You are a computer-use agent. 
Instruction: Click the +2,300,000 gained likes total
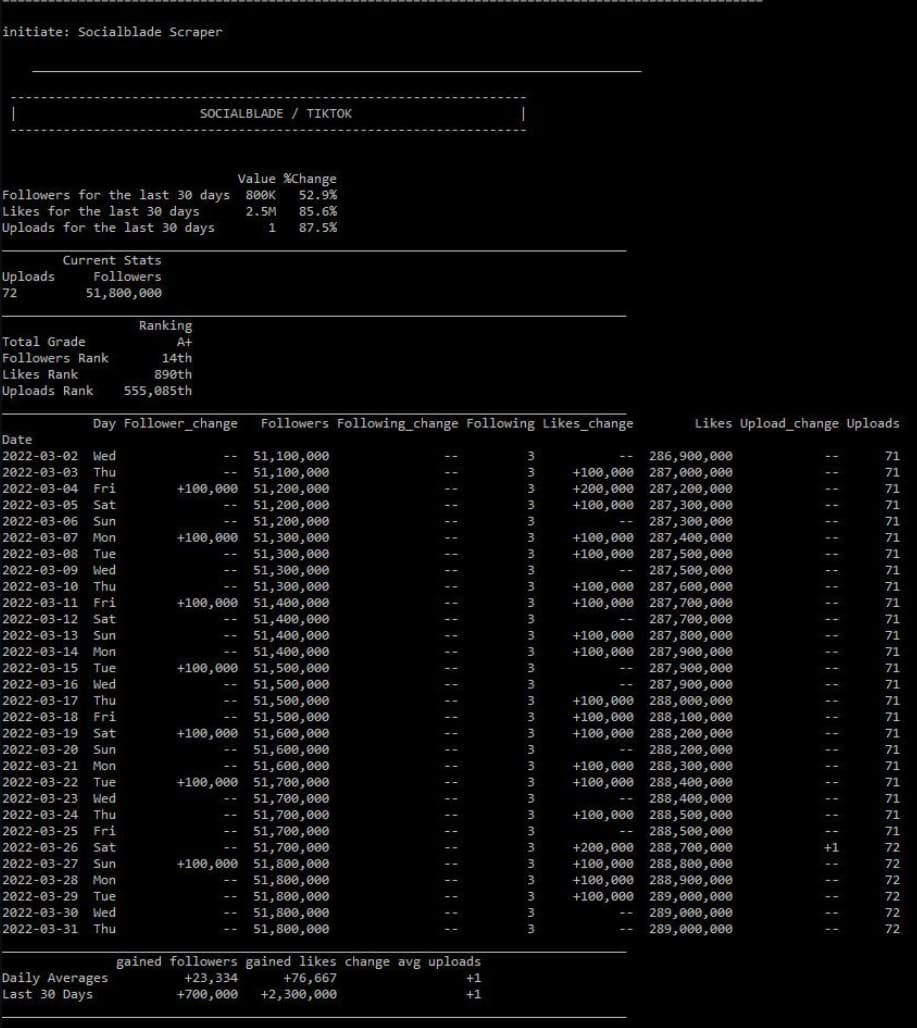pyautogui.click(x=299, y=994)
